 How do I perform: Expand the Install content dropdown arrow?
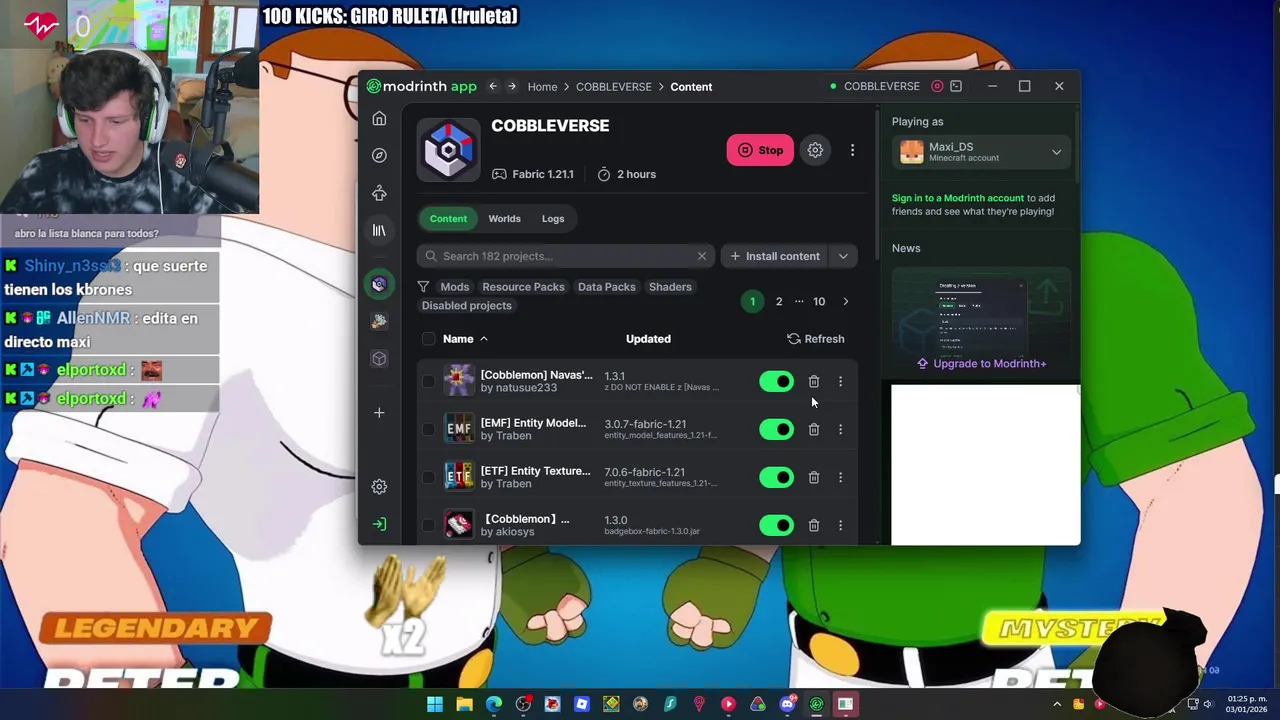pyautogui.click(x=843, y=256)
